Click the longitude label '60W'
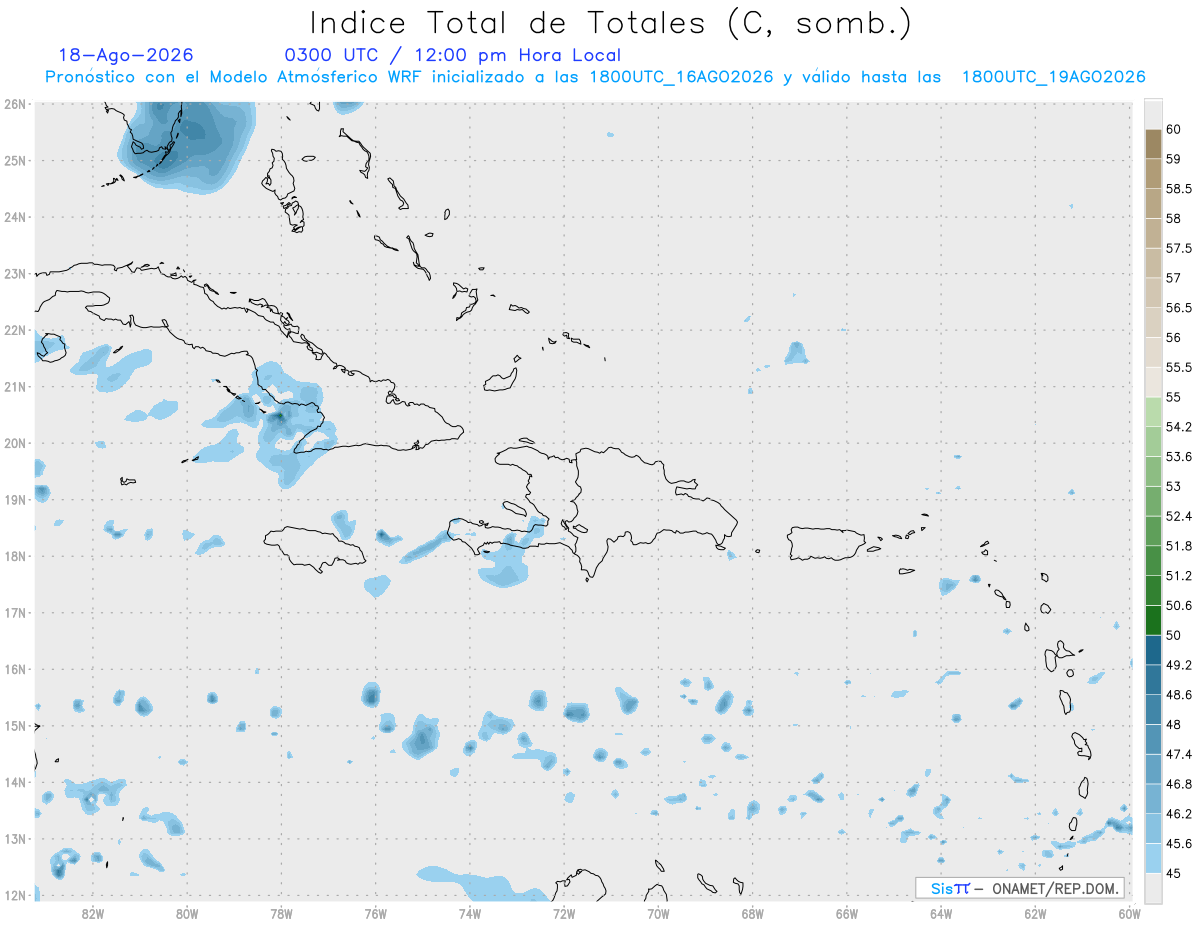1200x927 pixels. pyautogui.click(x=1130, y=913)
